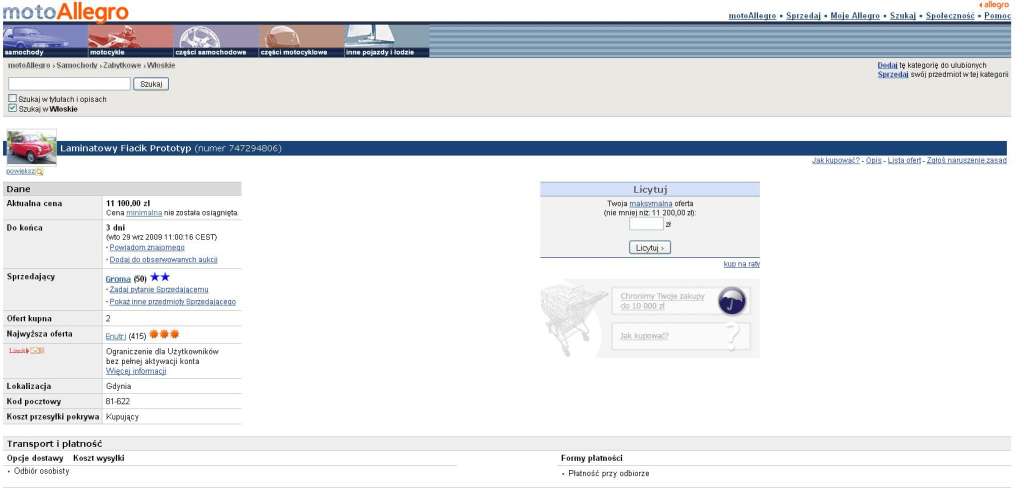
Task: Click Zgłoś naruszenie zasad link
Action: pyautogui.click(x=967, y=161)
